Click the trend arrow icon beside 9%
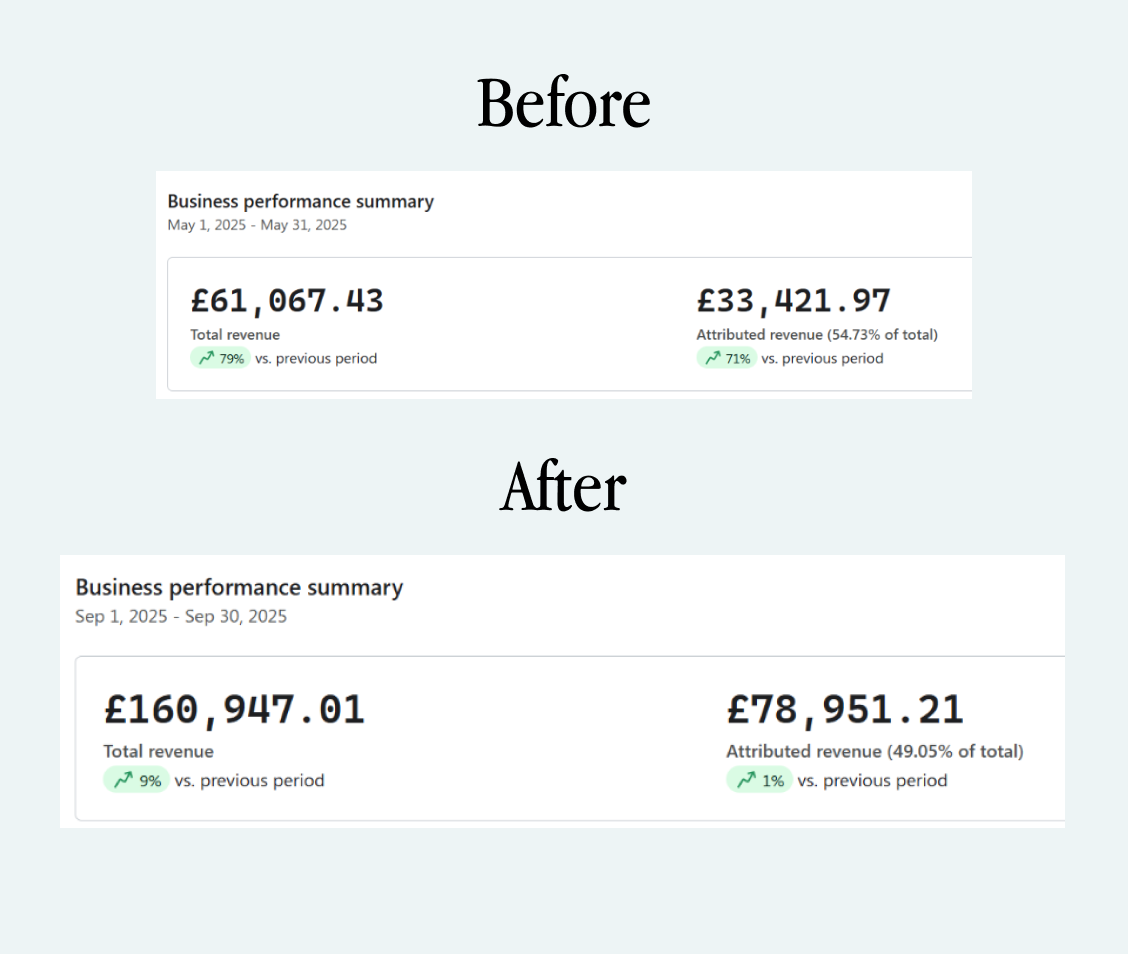The image size is (1128, 954). pos(123,780)
